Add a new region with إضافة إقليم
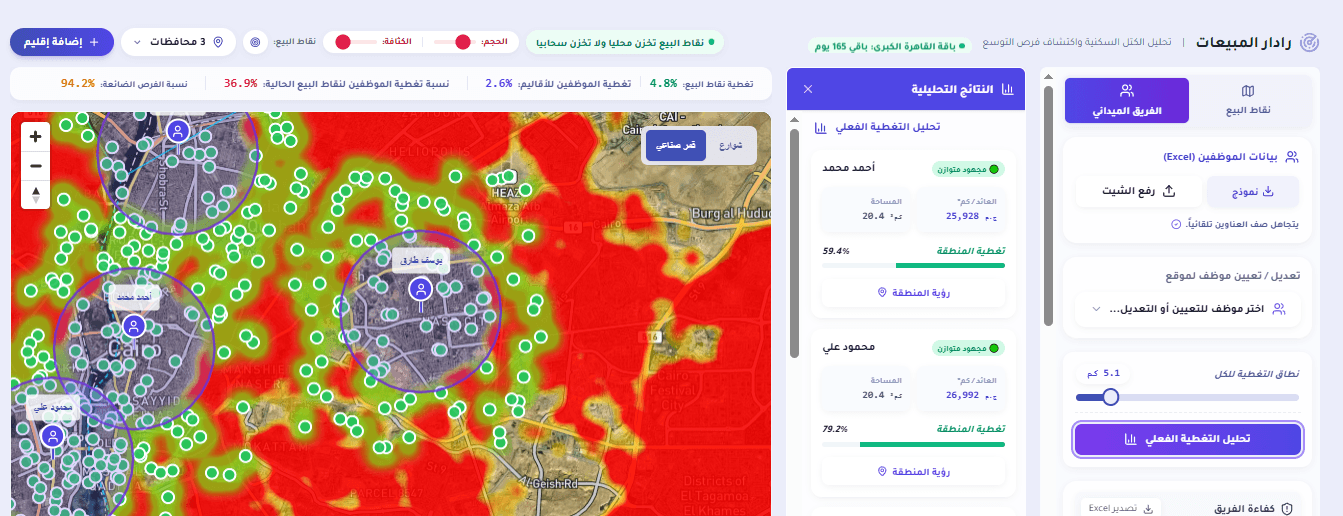The height and width of the screenshot is (516, 1343). pos(61,42)
